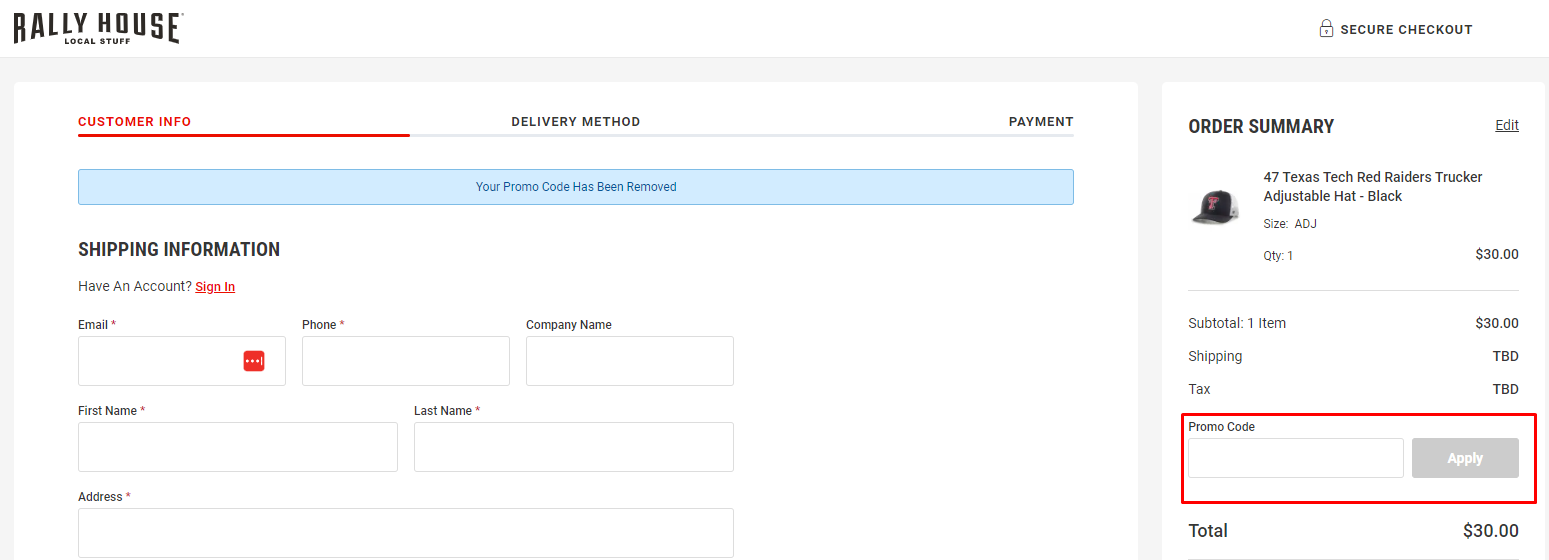Click the SECURE CHECKOUT text
Viewport: 1549px width, 560px height.
click(x=1406, y=30)
